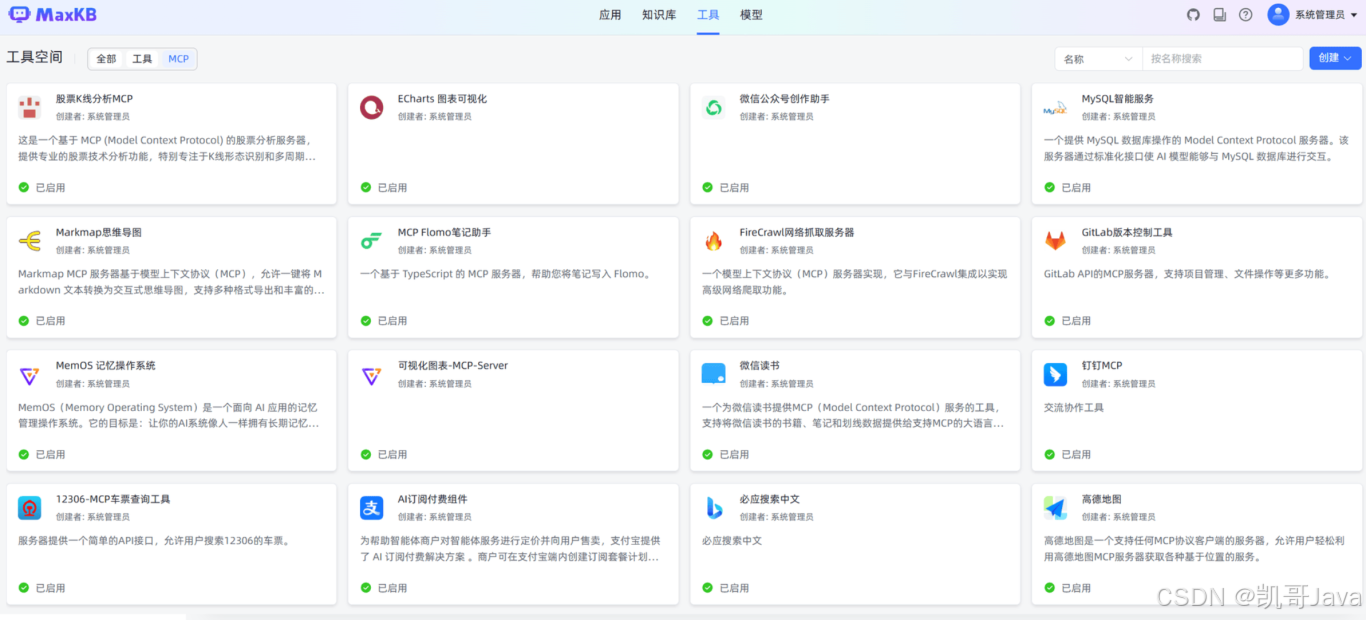Click the 股票K线分析MCP tool icon
This screenshot has width=1366, height=620.
30,107
